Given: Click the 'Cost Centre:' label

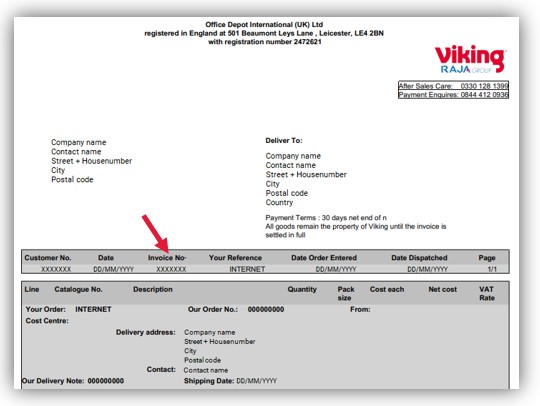Looking at the screenshot, I should [47, 321].
